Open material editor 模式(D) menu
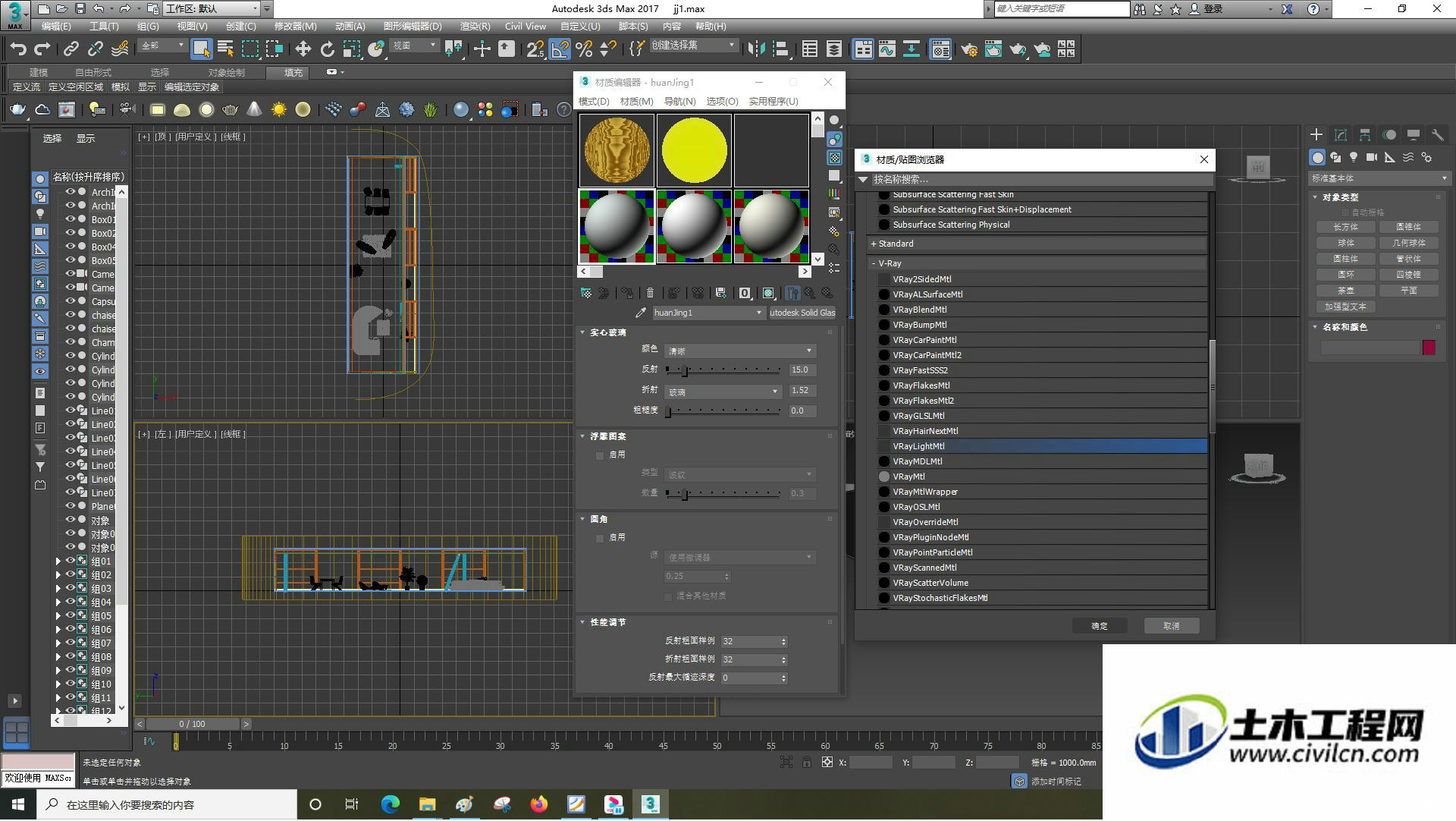Image resolution: width=1456 pixels, height=821 pixels. coord(594,101)
